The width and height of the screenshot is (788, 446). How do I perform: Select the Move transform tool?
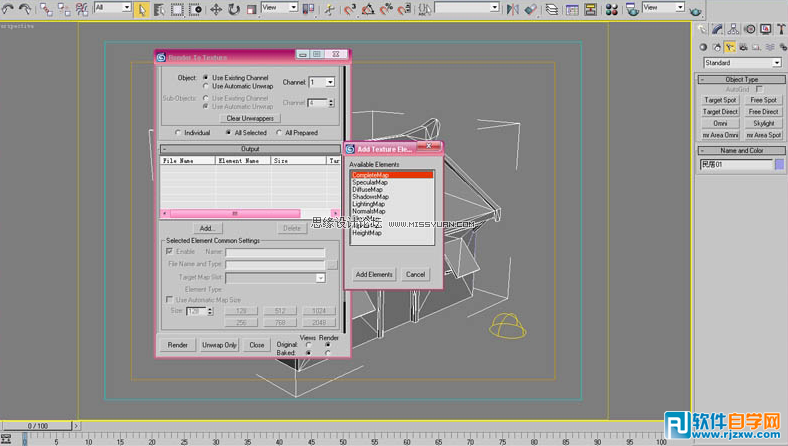(x=215, y=9)
